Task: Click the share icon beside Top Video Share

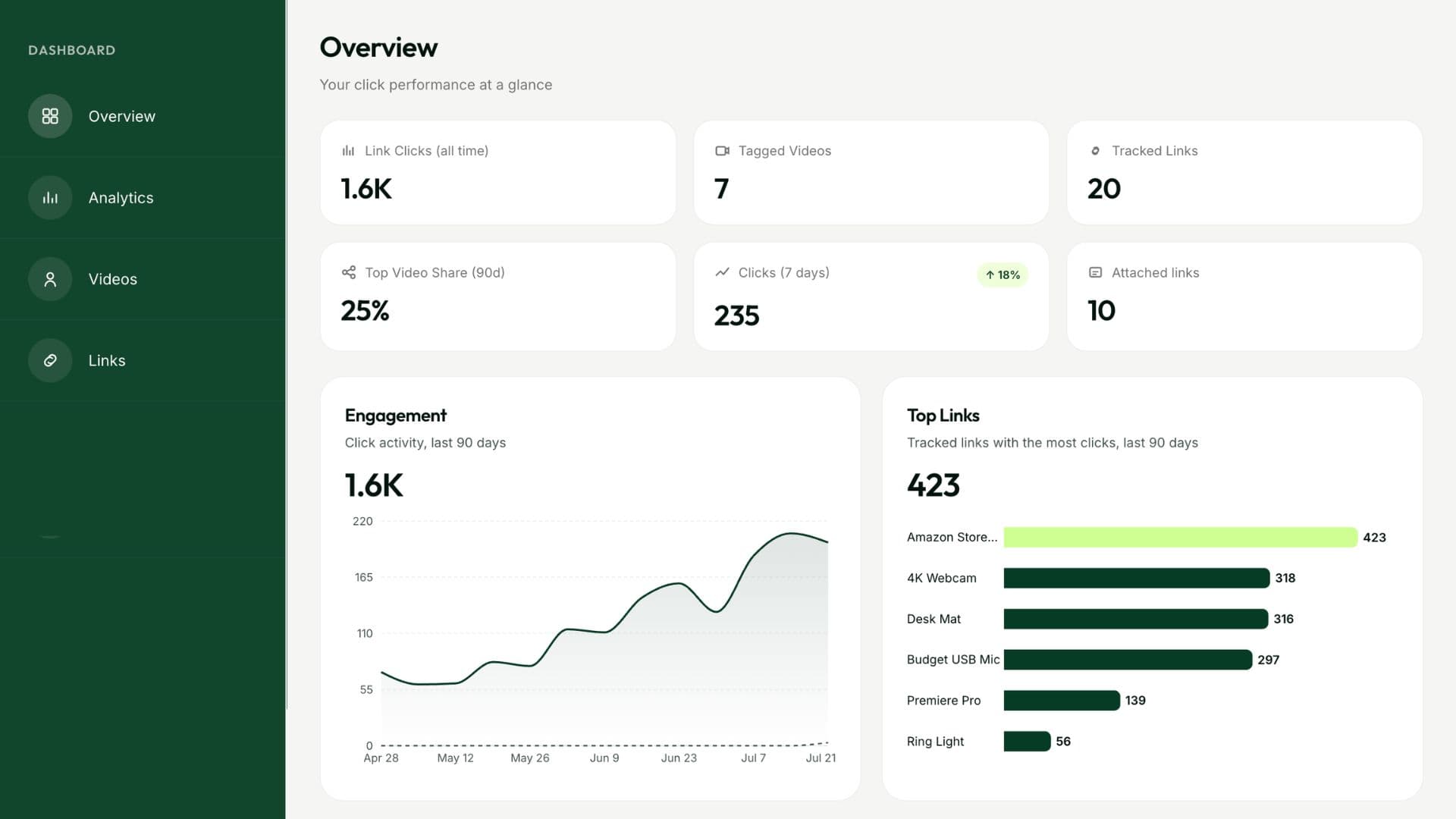Action: click(349, 272)
